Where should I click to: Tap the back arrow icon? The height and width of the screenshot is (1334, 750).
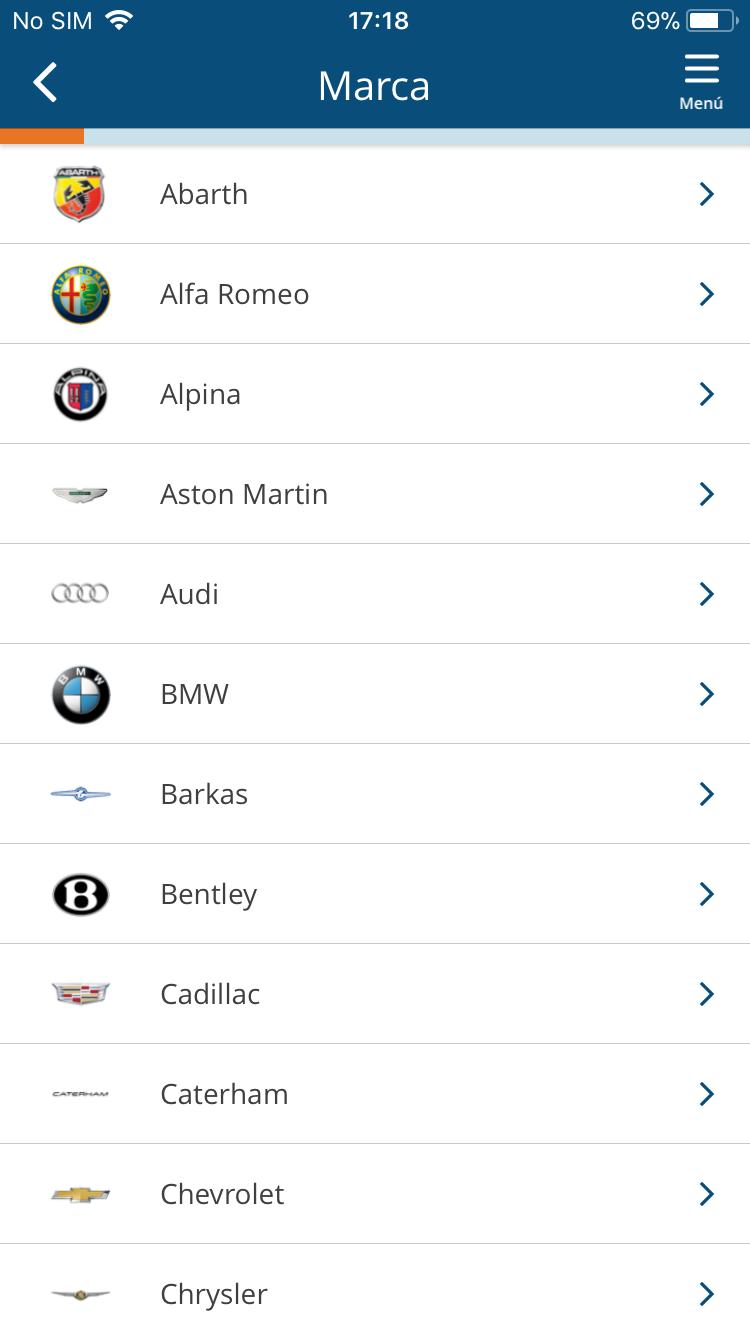(x=45, y=83)
